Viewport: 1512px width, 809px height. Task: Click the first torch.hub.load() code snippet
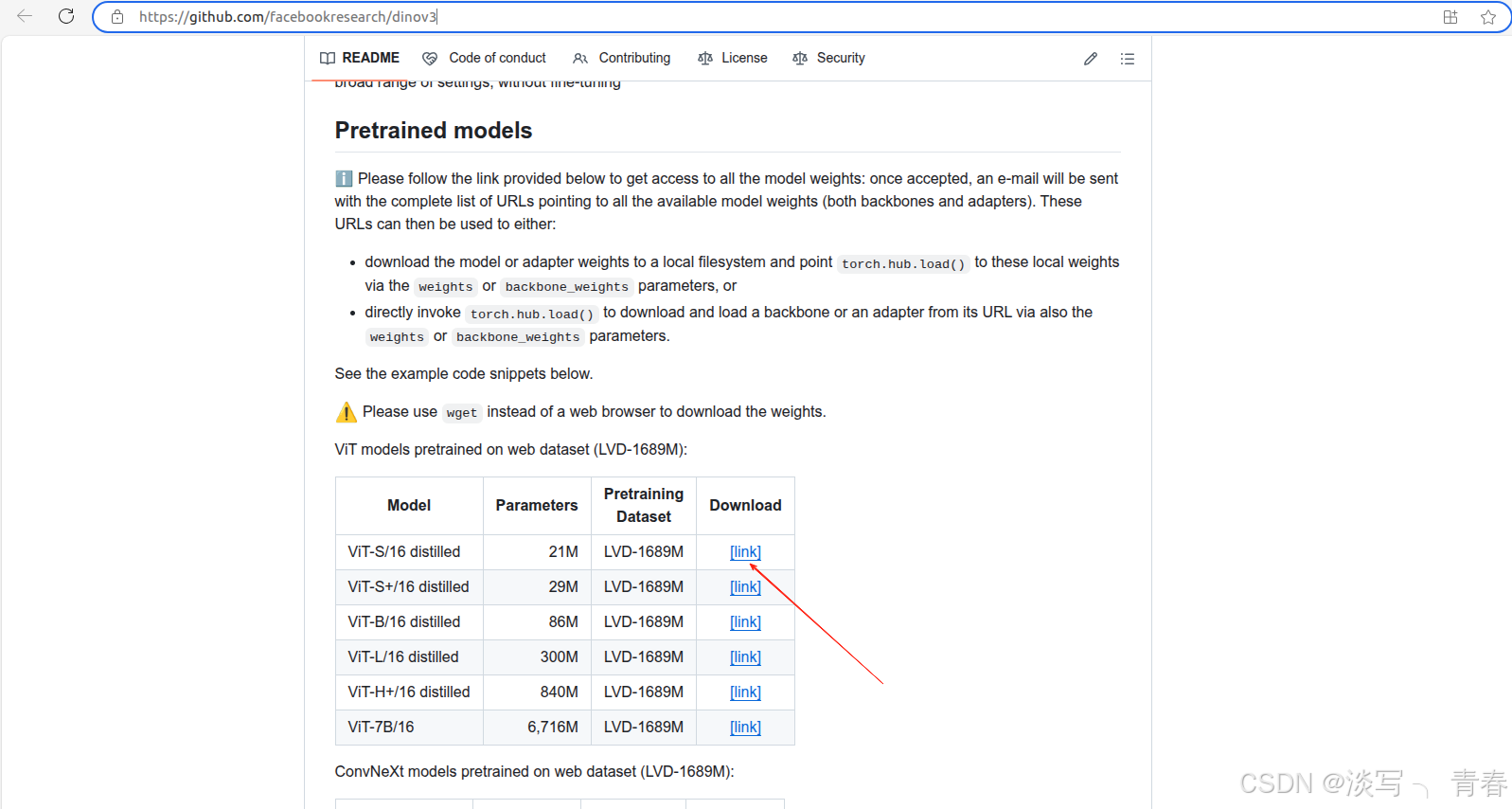(903, 264)
